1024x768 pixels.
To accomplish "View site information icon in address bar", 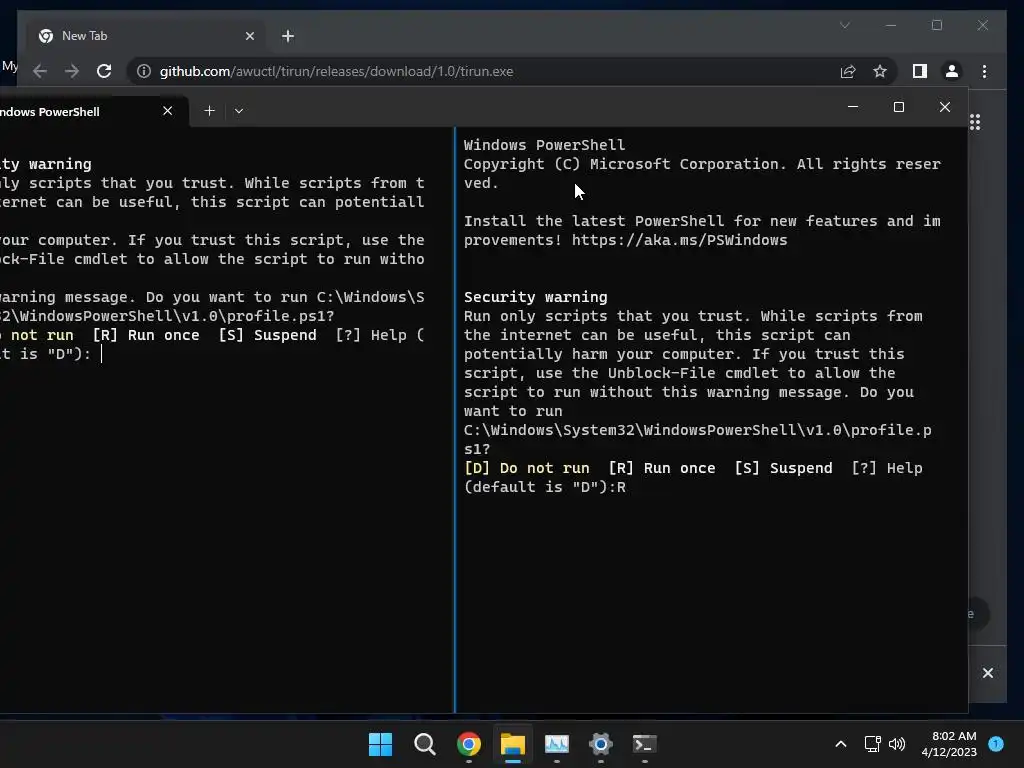I will (144, 71).
